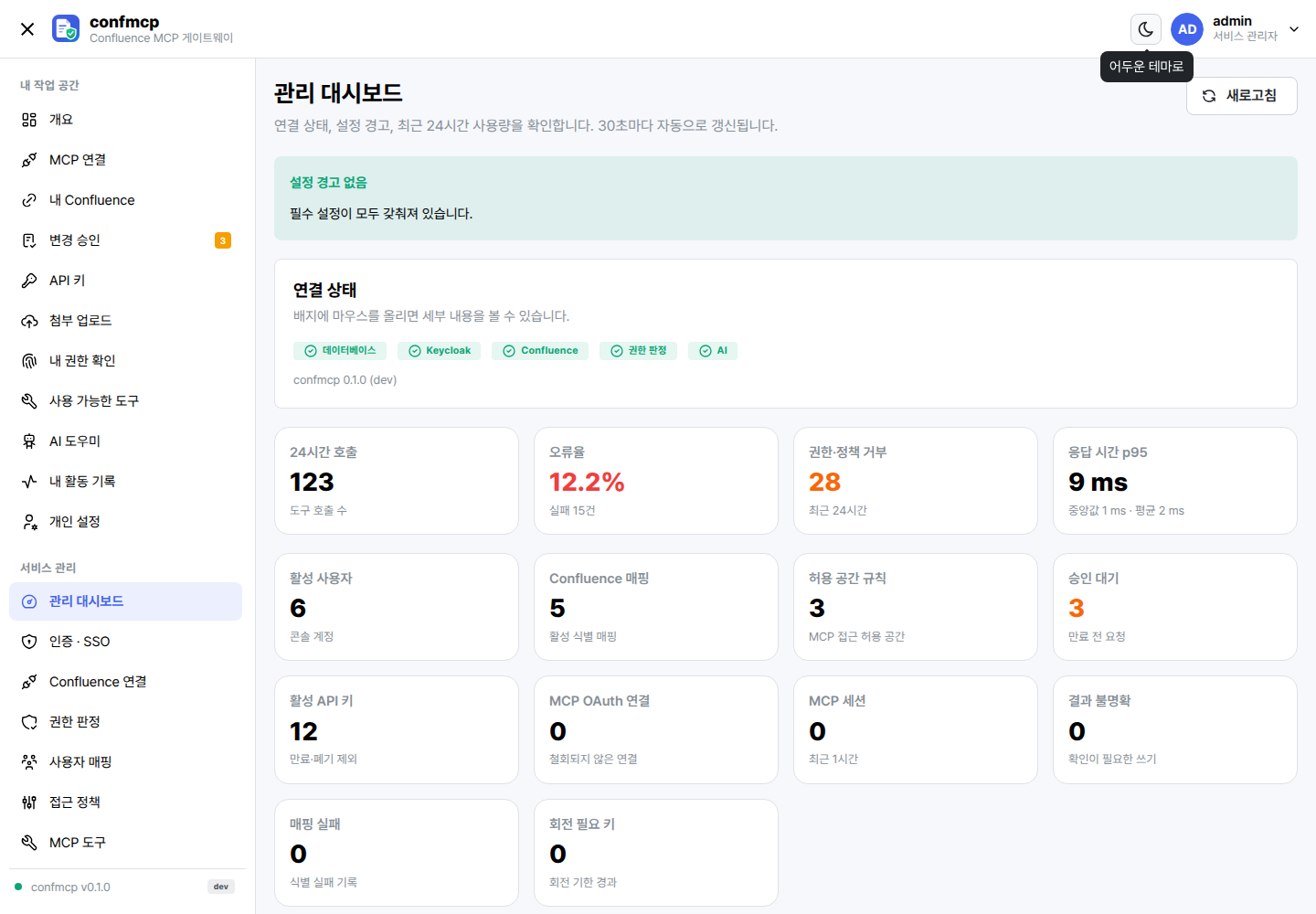Screen dimensions: 1316x914
Task: Click the 새로고침 refresh button
Action: coord(1241,96)
